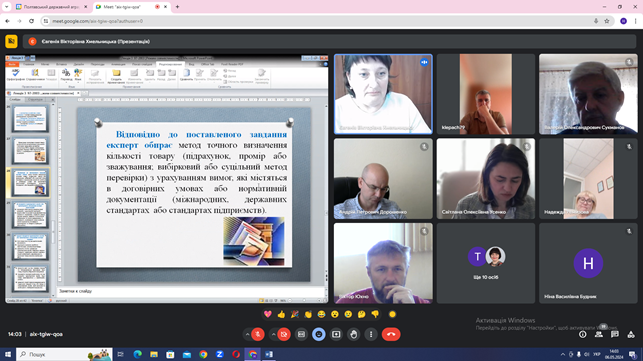Expand camera video settings arrow
643x361 pixels.
274,334
